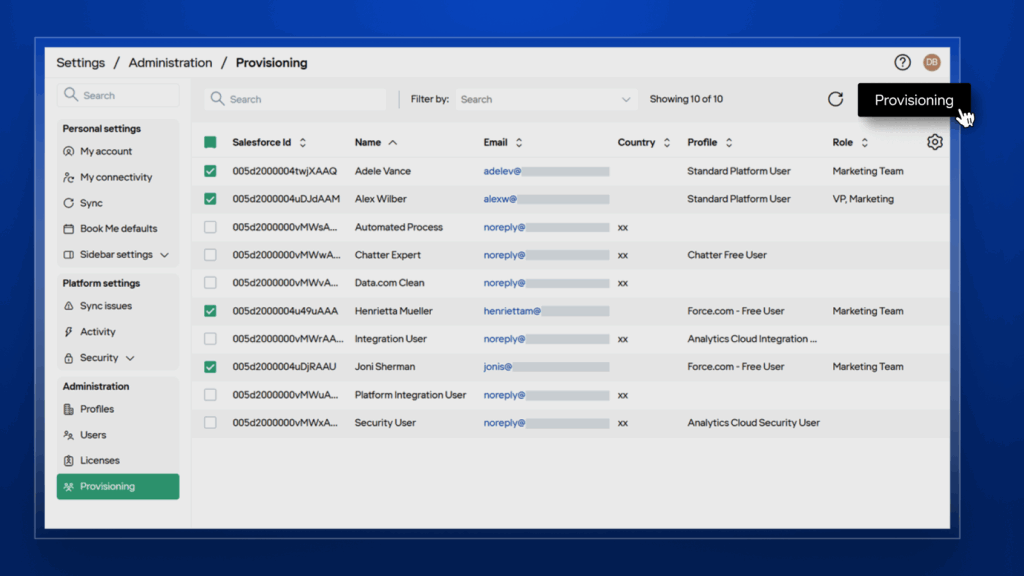Open the table column settings gear

(934, 142)
